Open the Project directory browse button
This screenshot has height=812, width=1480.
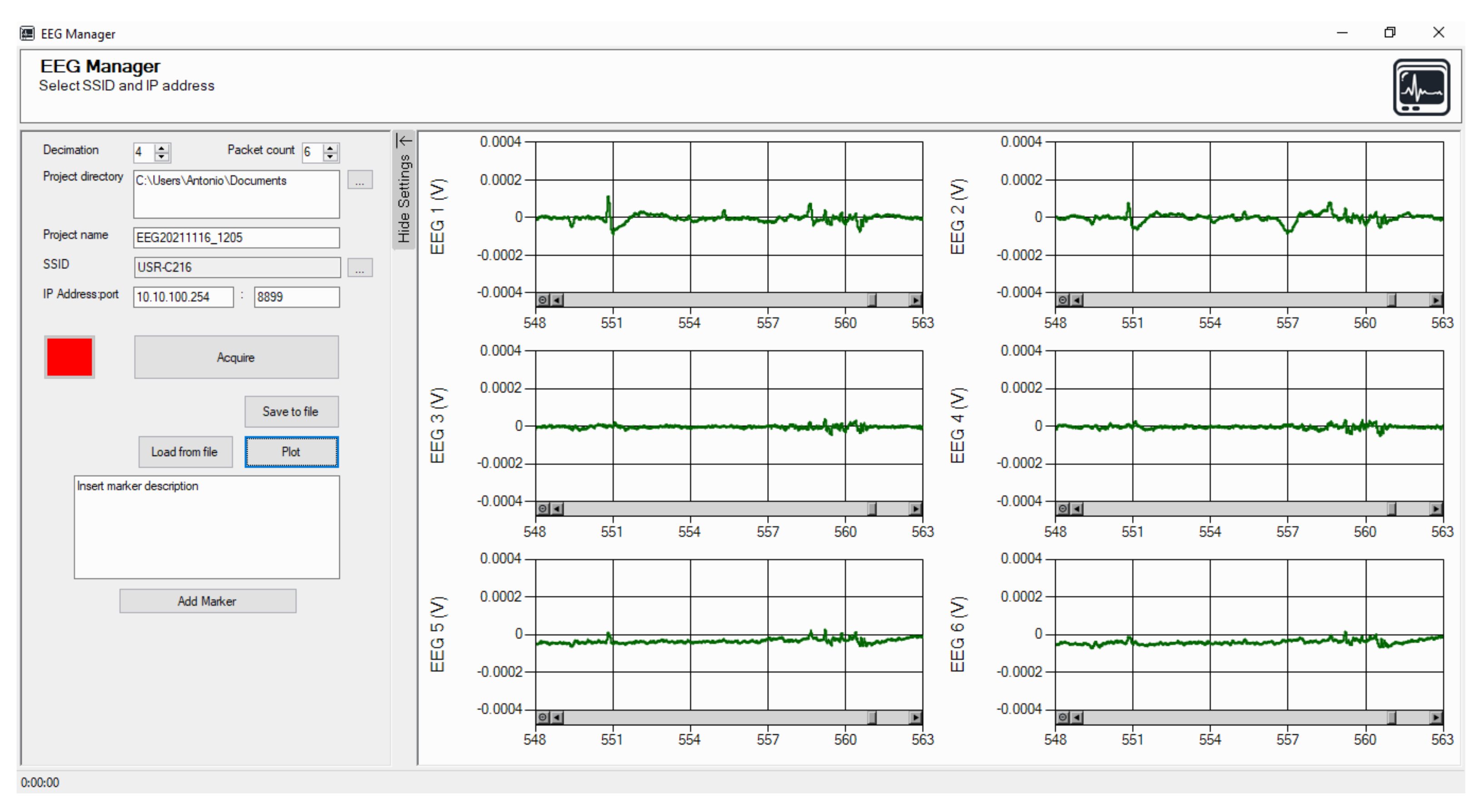click(x=360, y=180)
